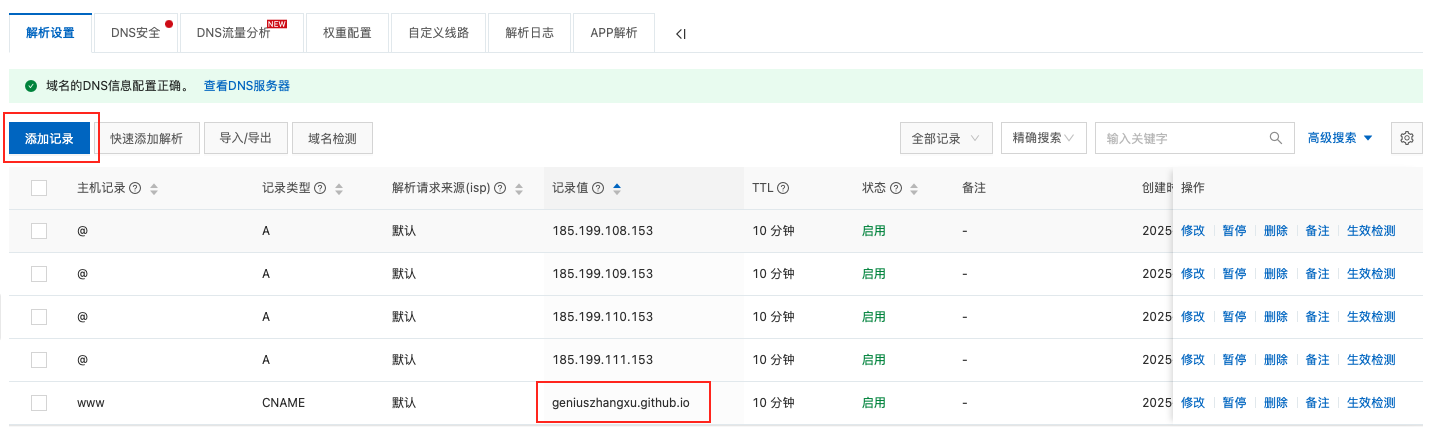Check the 185.199.111.153 row checkbox
The height and width of the screenshot is (427, 1430).
[39, 360]
